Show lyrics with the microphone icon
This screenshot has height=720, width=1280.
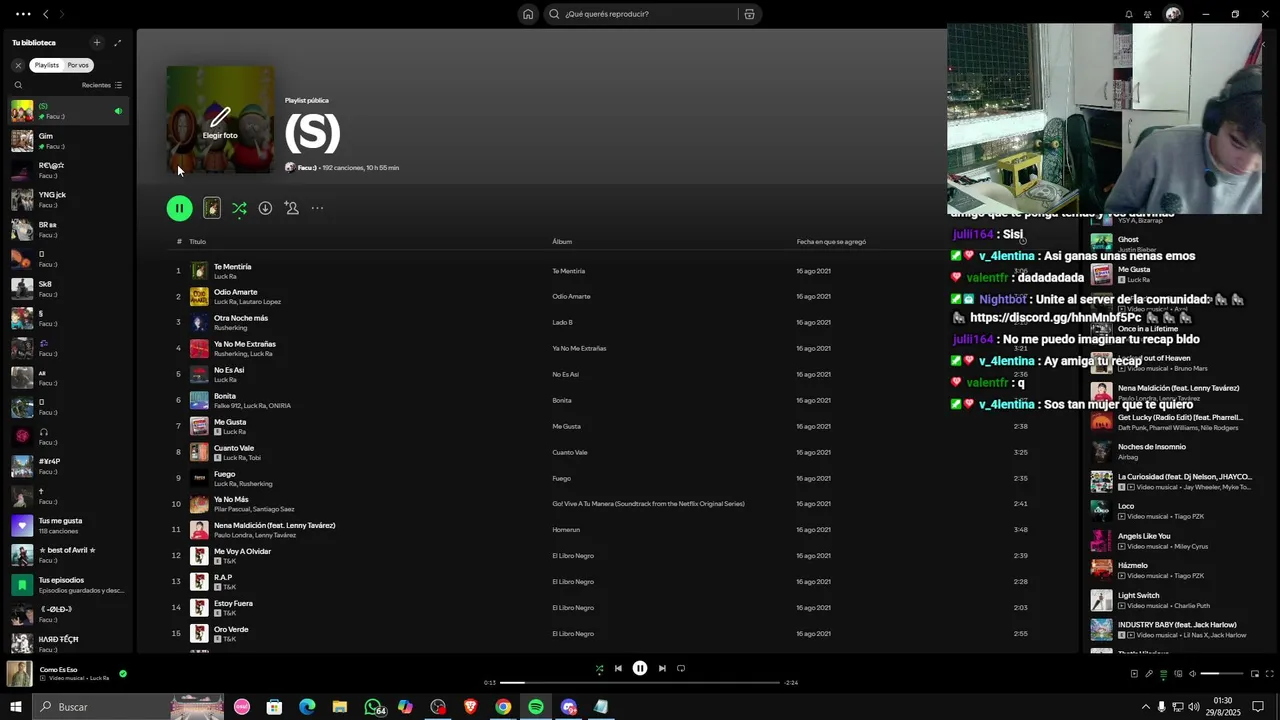(1149, 674)
